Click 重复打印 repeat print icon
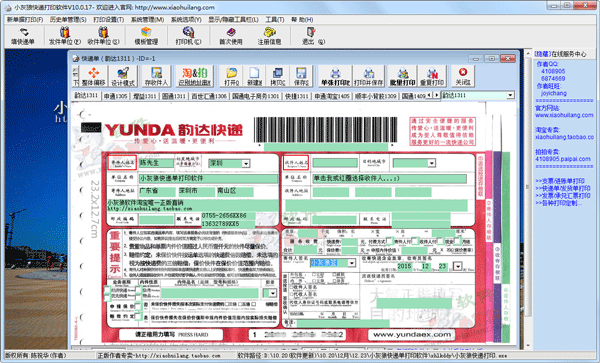 coord(432,76)
